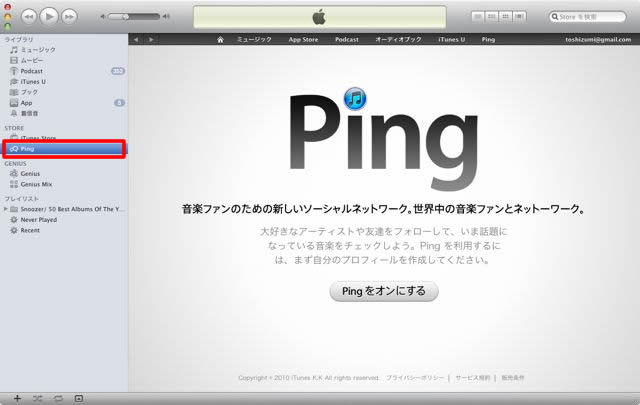Skip back to previous track

coord(29,17)
